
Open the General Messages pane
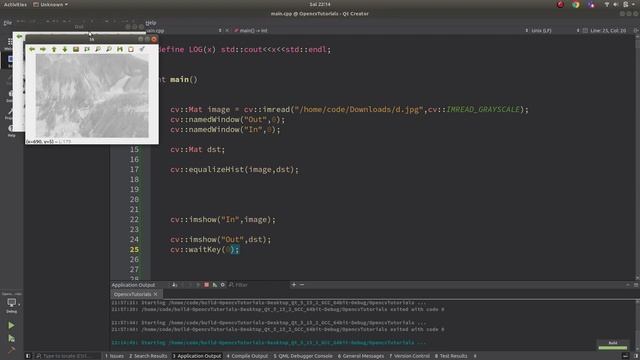(361, 356)
